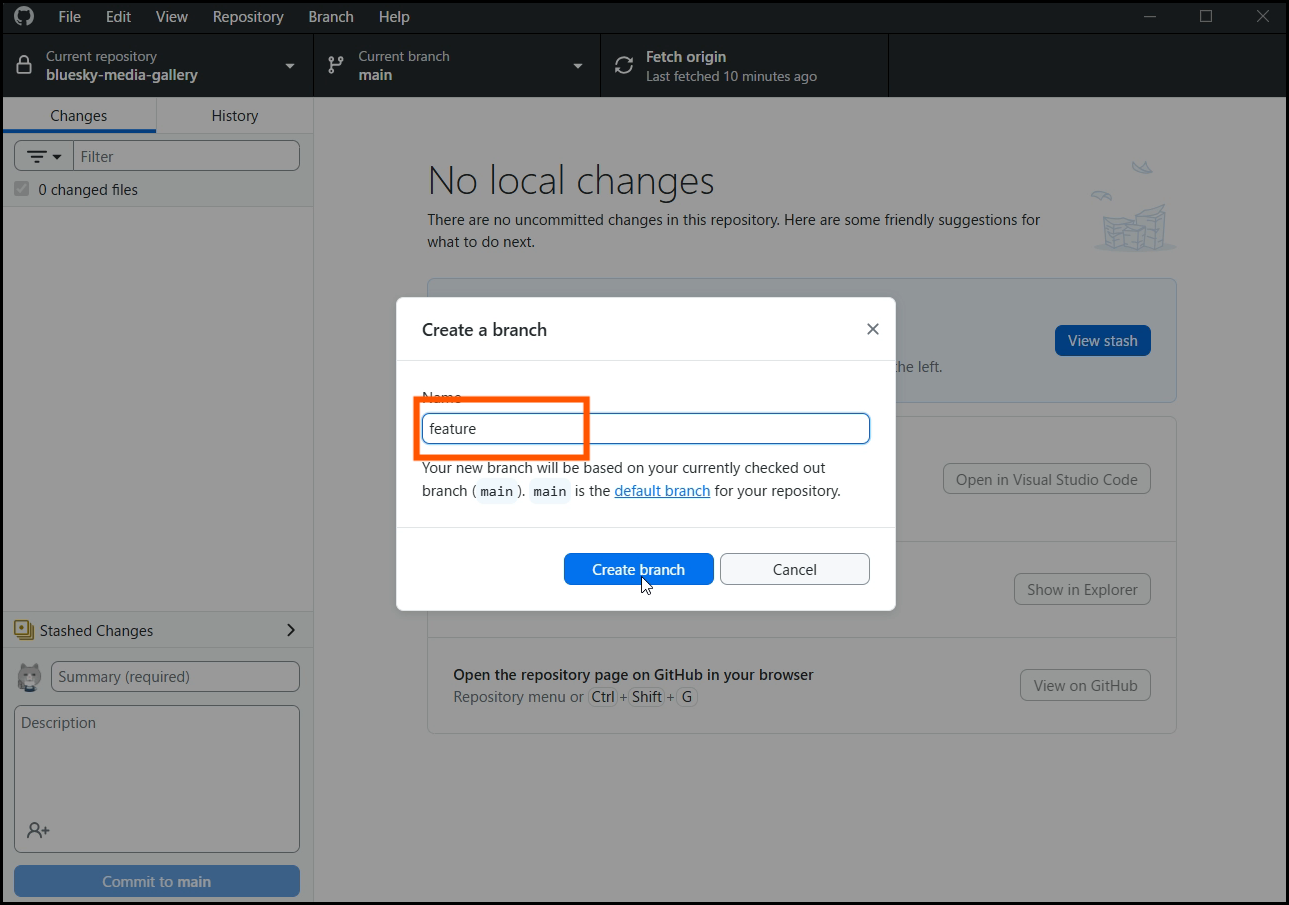Click the GitHub logo icon in the title bar
This screenshot has height=905, width=1289.
click(x=24, y=16)
